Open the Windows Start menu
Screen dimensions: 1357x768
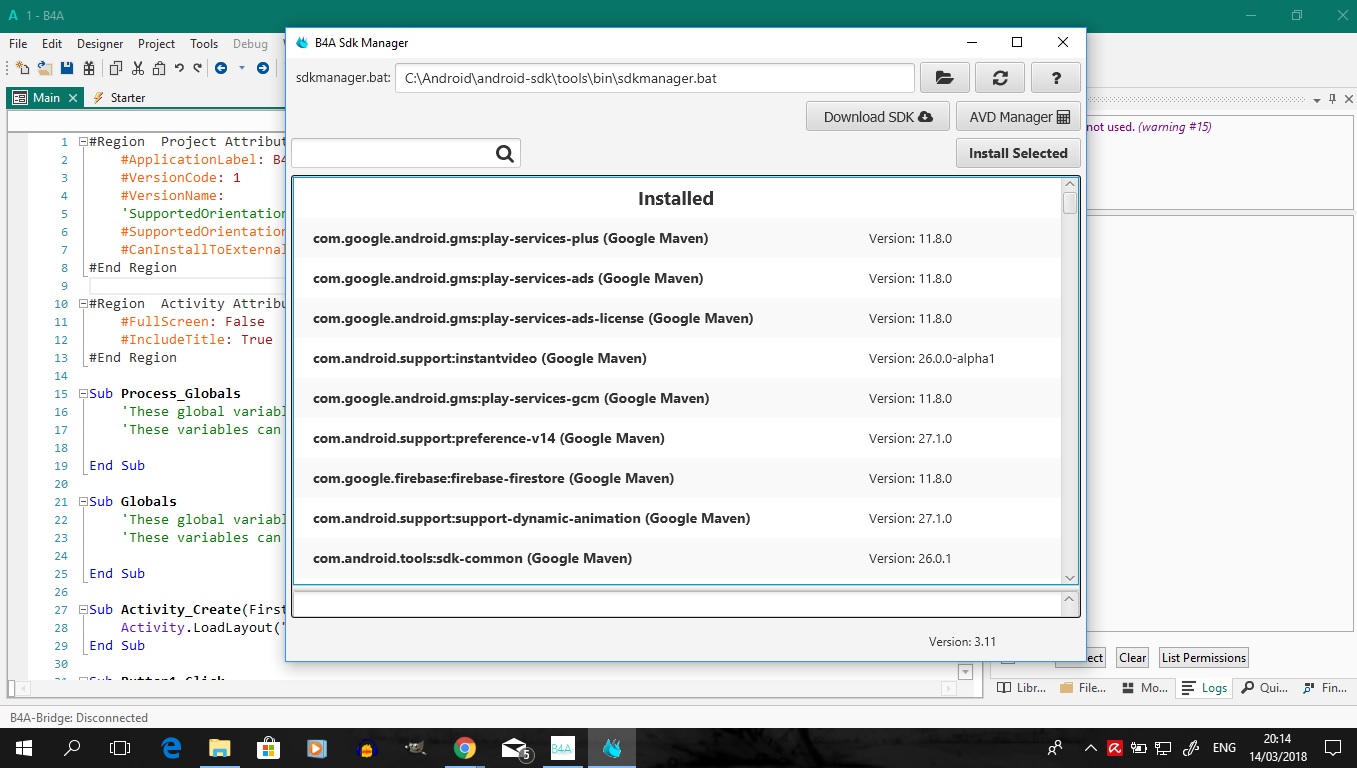23,748
